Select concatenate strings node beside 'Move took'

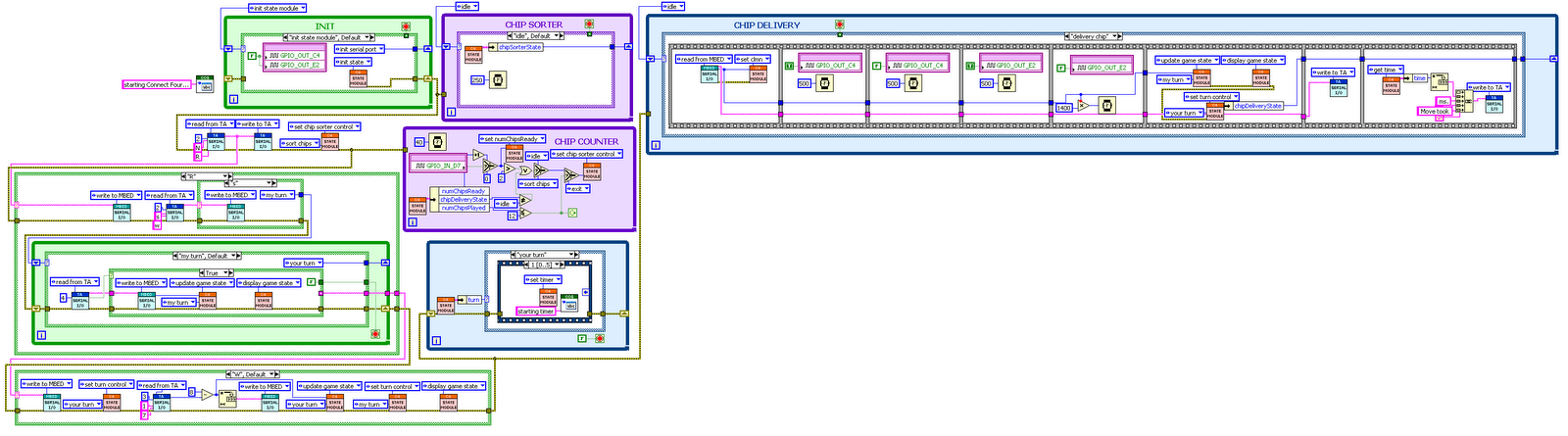1464,101
